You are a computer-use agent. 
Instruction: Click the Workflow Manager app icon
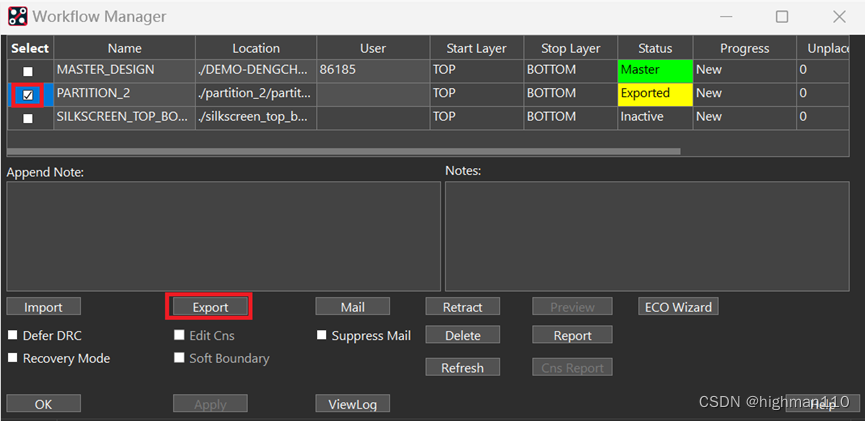18,16
